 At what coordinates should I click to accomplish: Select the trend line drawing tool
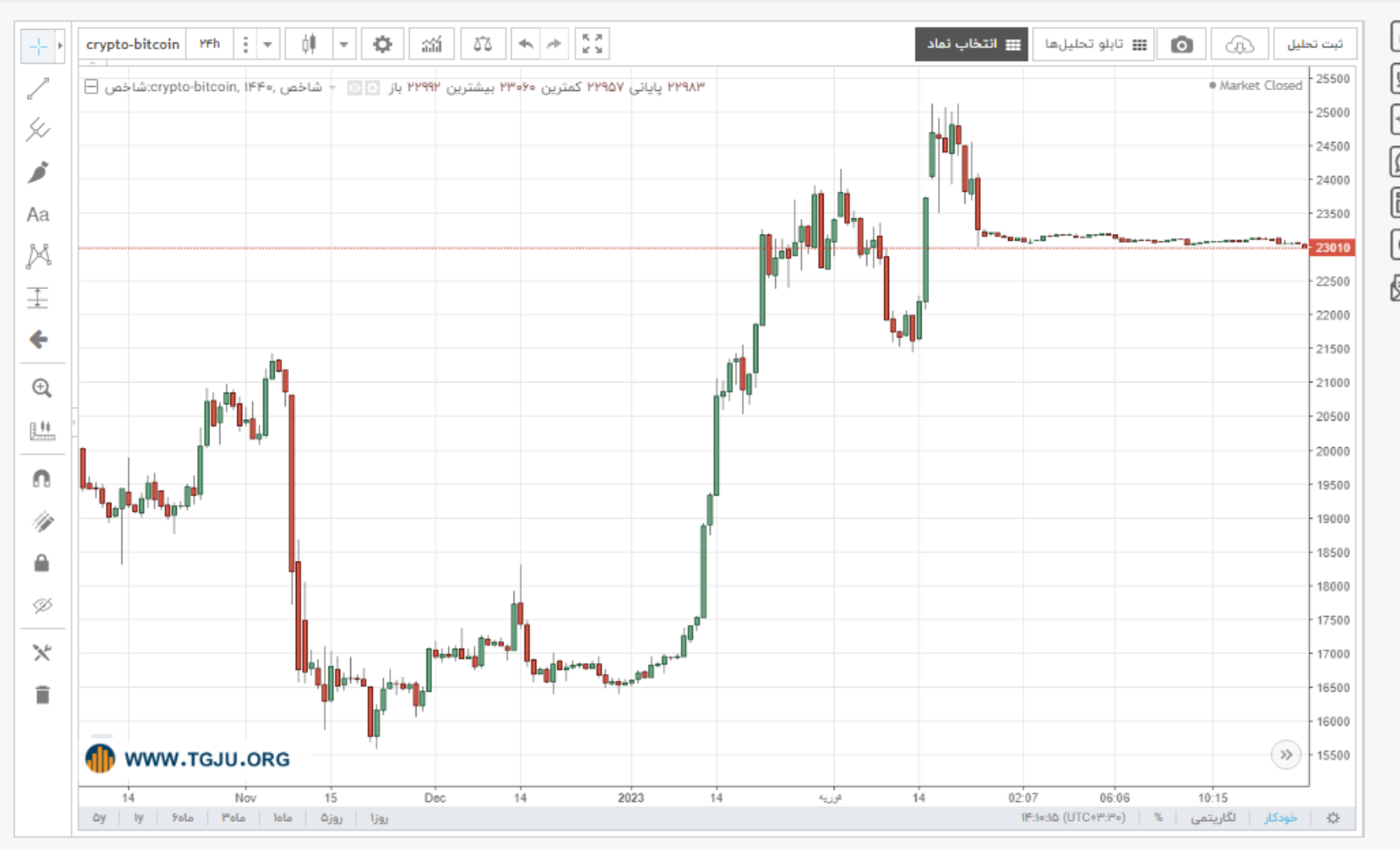[38, 88]
